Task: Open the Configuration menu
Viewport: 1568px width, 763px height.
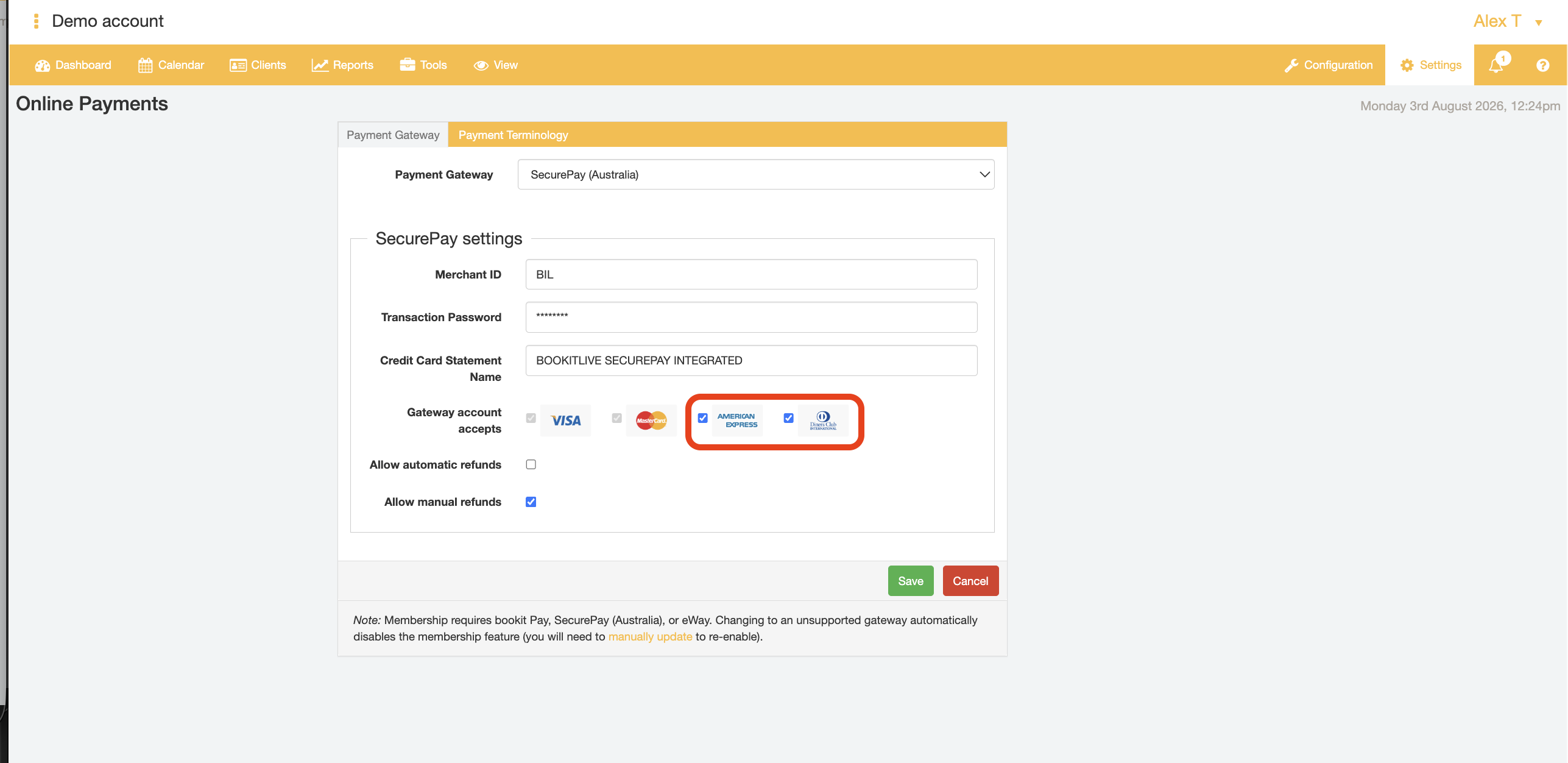Action: tap(1328, 65)
